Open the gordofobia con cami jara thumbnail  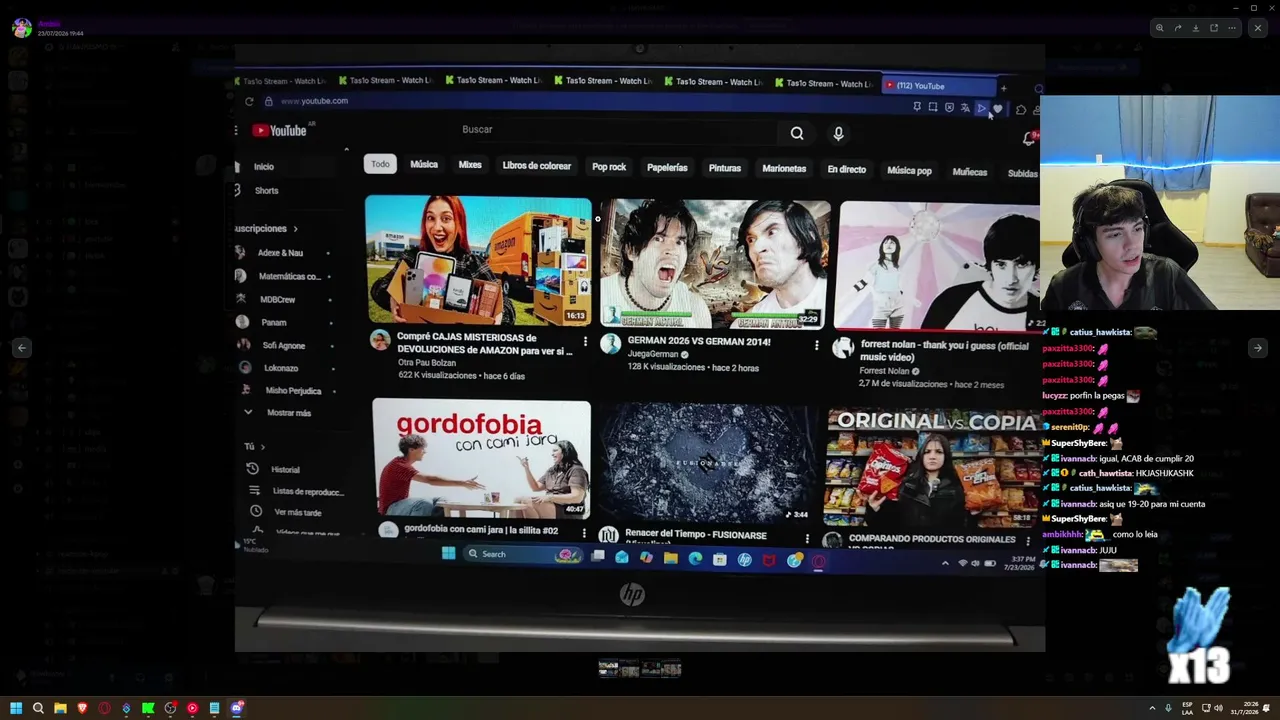coord(481,460)
